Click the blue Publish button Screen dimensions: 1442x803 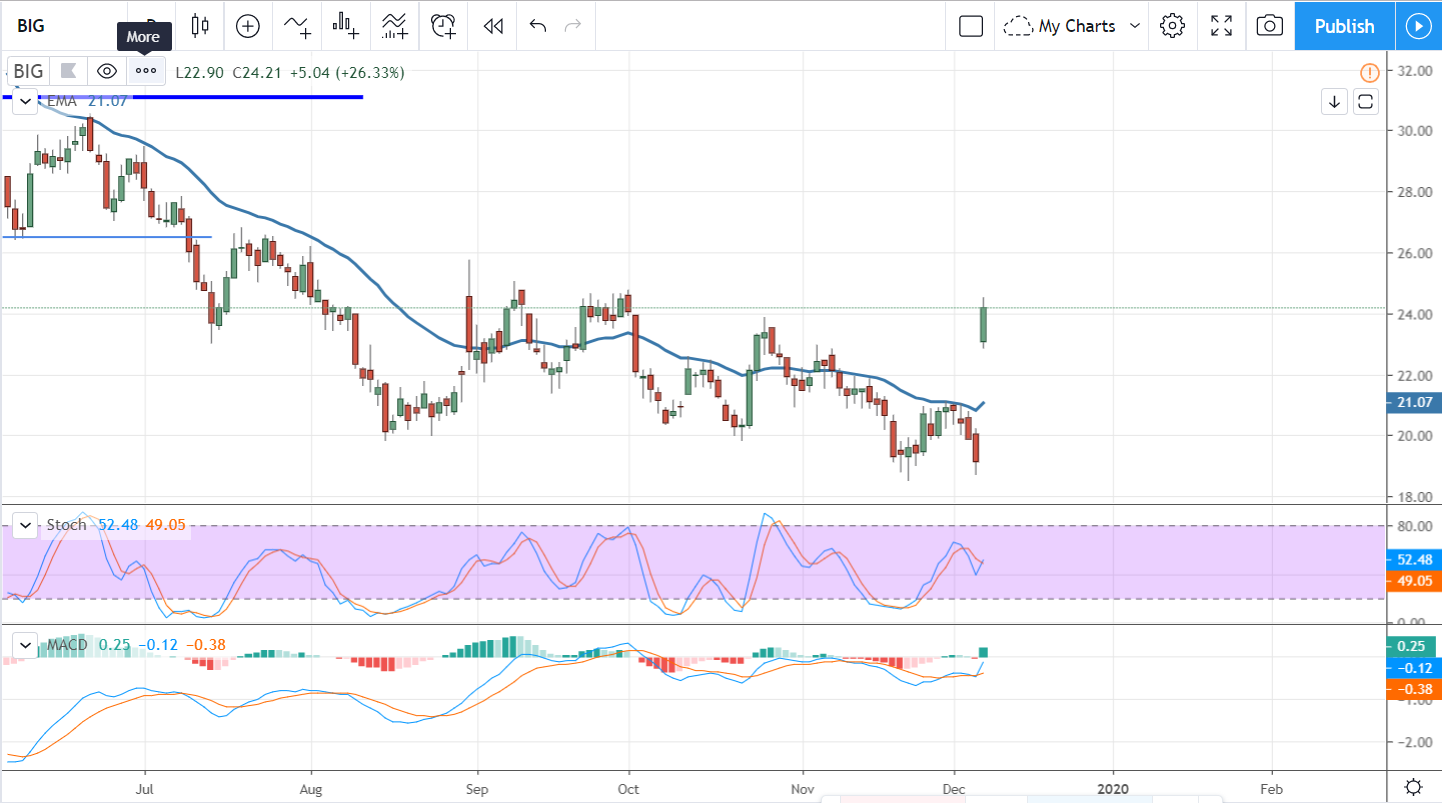1344,26
